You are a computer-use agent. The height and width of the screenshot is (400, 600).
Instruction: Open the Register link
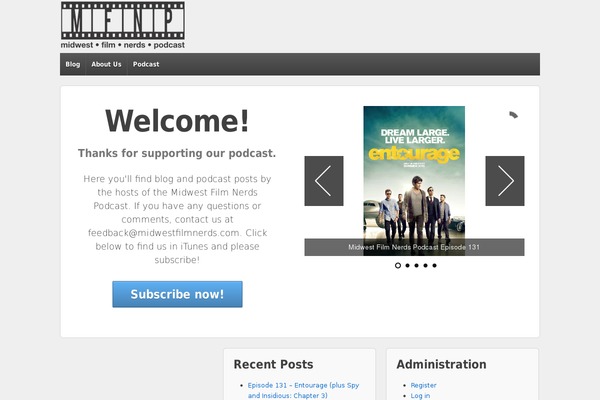pyautogui.click(x=423, y=385)
